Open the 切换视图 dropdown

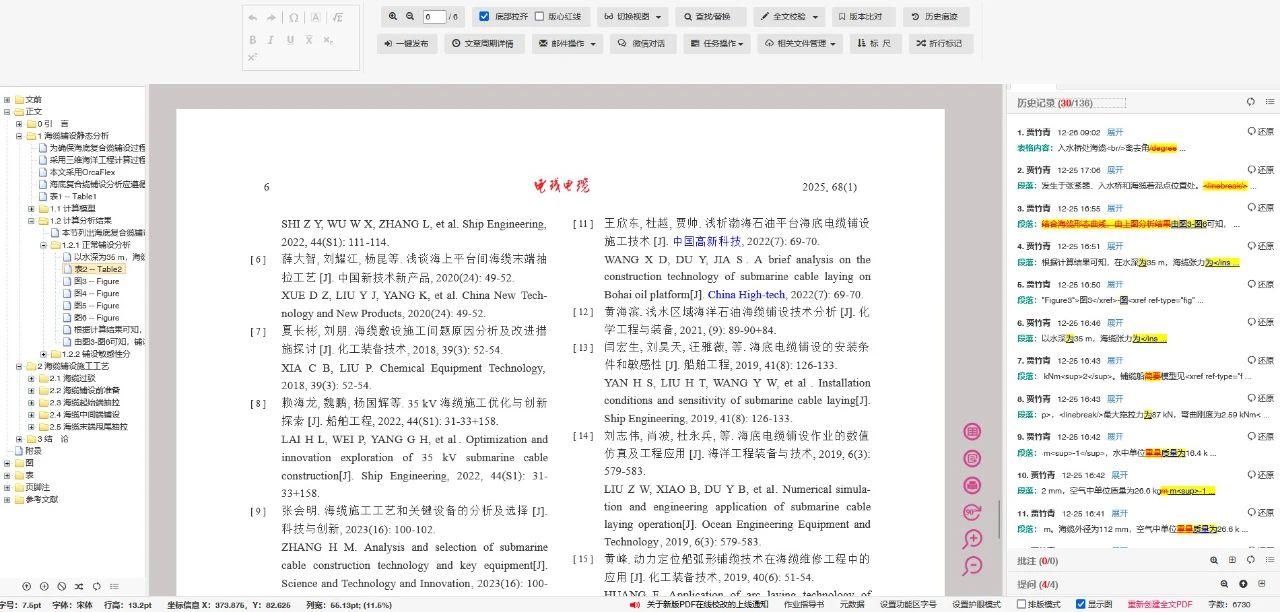(632, 17)
